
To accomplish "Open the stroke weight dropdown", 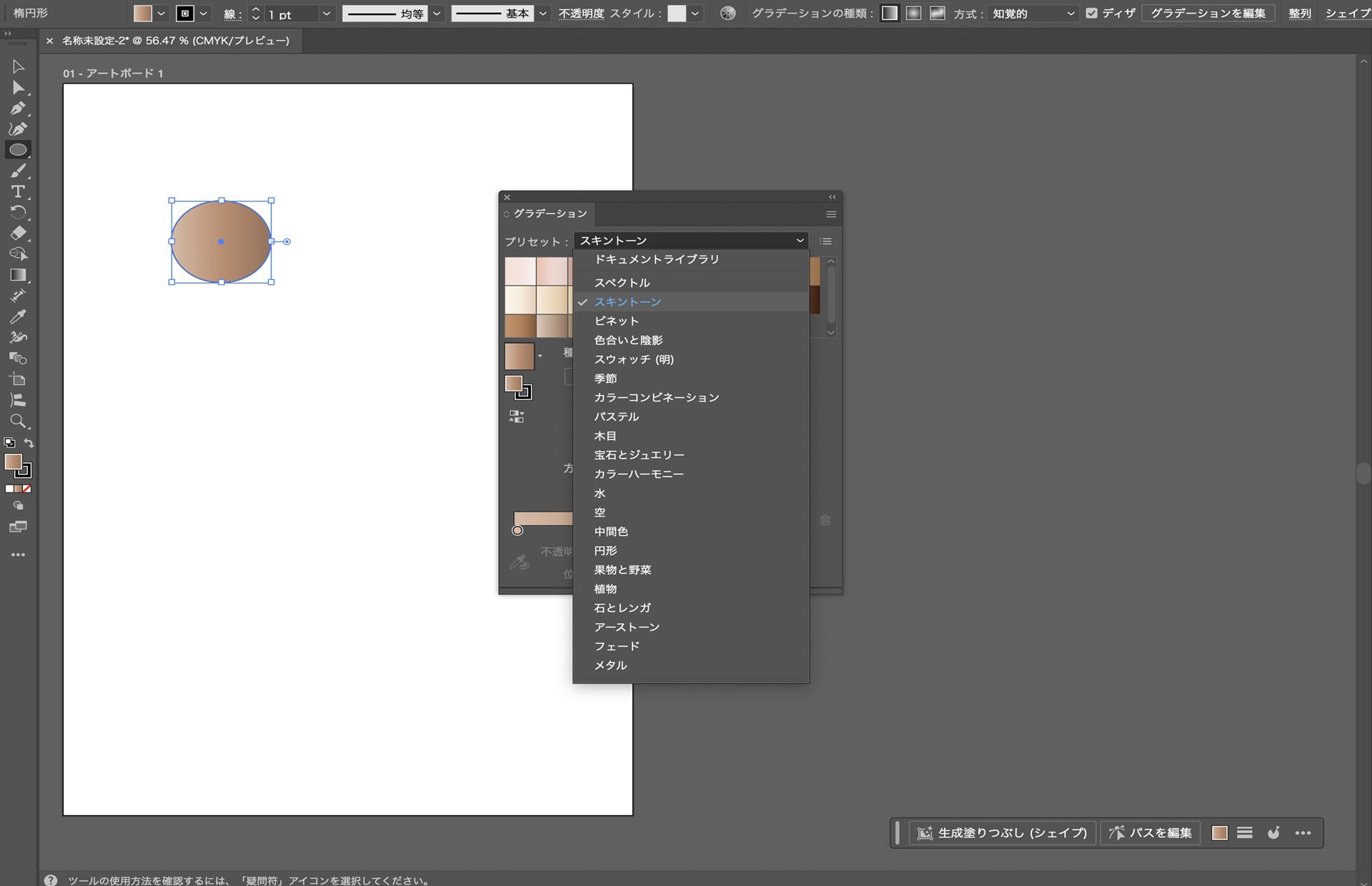I will 327,13.
